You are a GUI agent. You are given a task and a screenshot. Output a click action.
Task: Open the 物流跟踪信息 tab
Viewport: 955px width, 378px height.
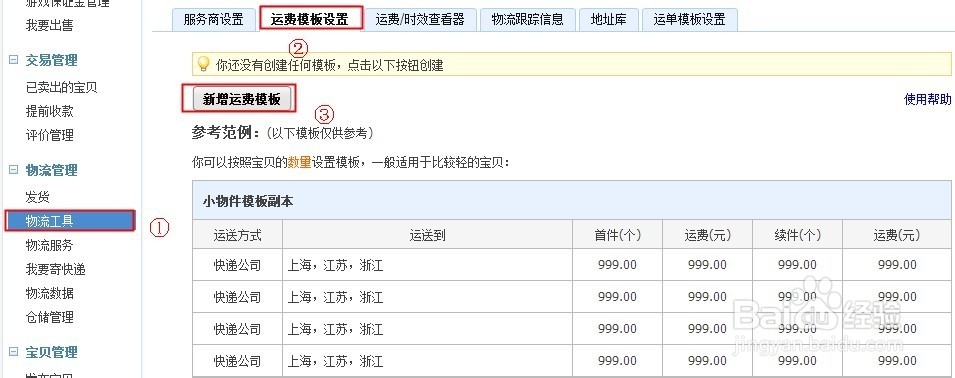(527, 19)
